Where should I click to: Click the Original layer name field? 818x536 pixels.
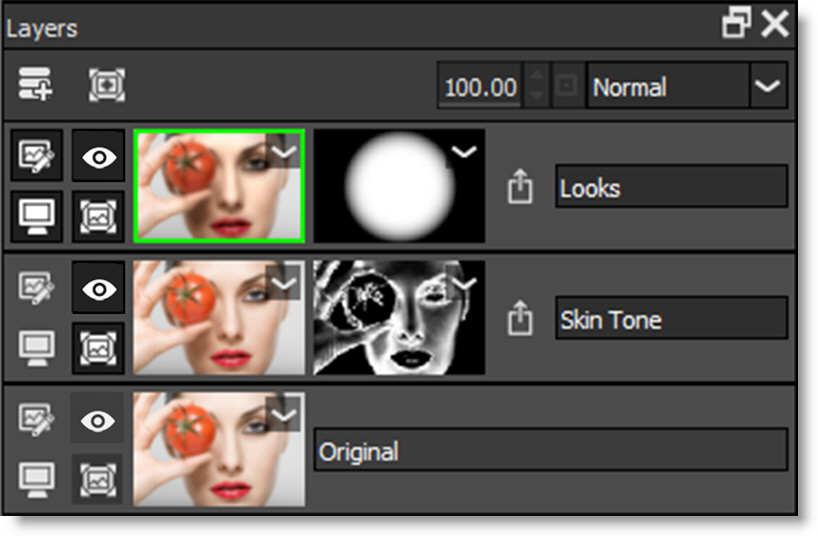(550, 451)
